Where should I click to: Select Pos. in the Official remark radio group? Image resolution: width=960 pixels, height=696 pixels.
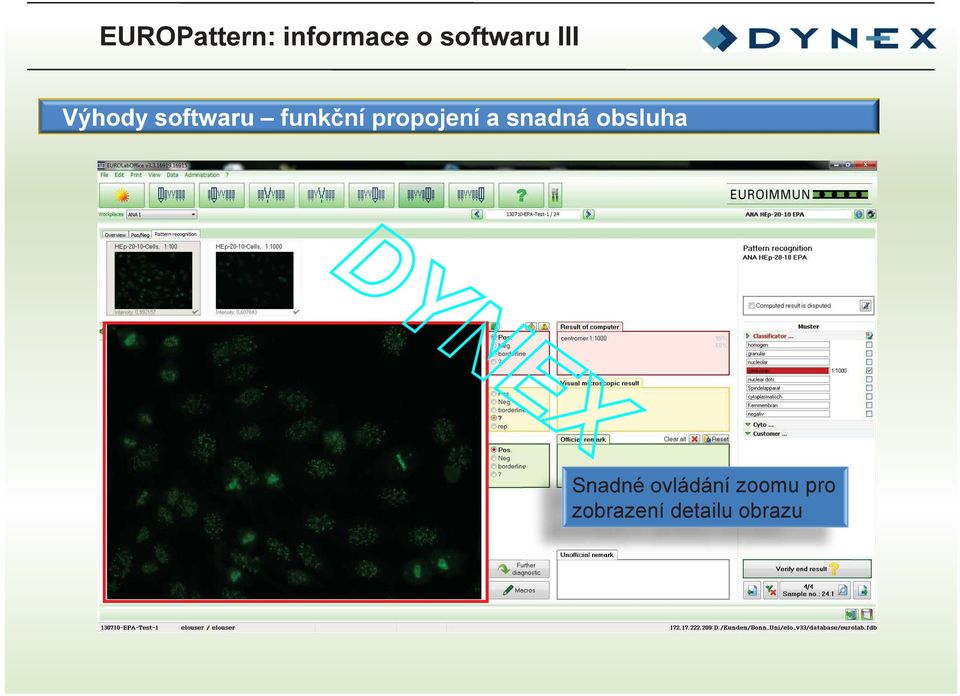pyautogui.click(x=494, y=450)
